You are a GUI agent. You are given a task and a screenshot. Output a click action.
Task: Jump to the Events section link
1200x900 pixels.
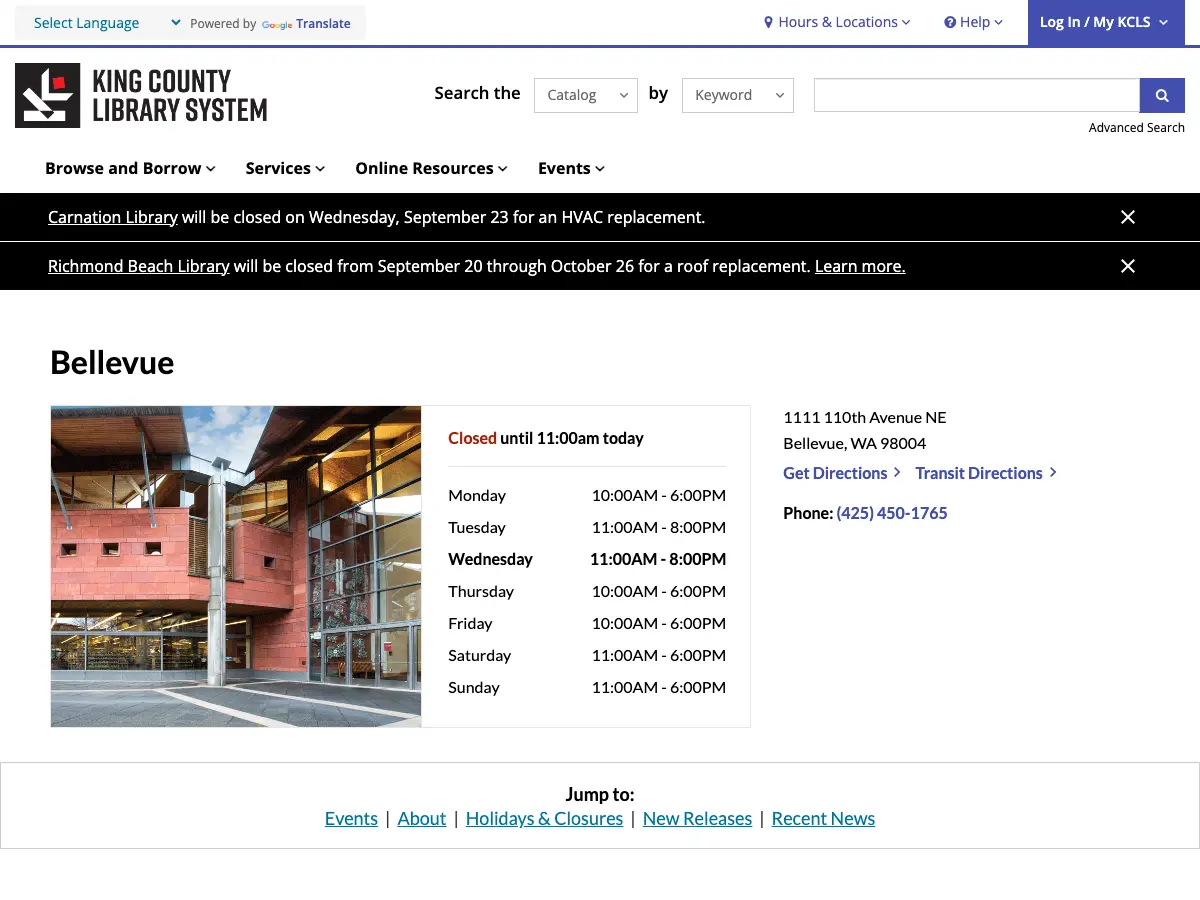[x=351, y=818]
